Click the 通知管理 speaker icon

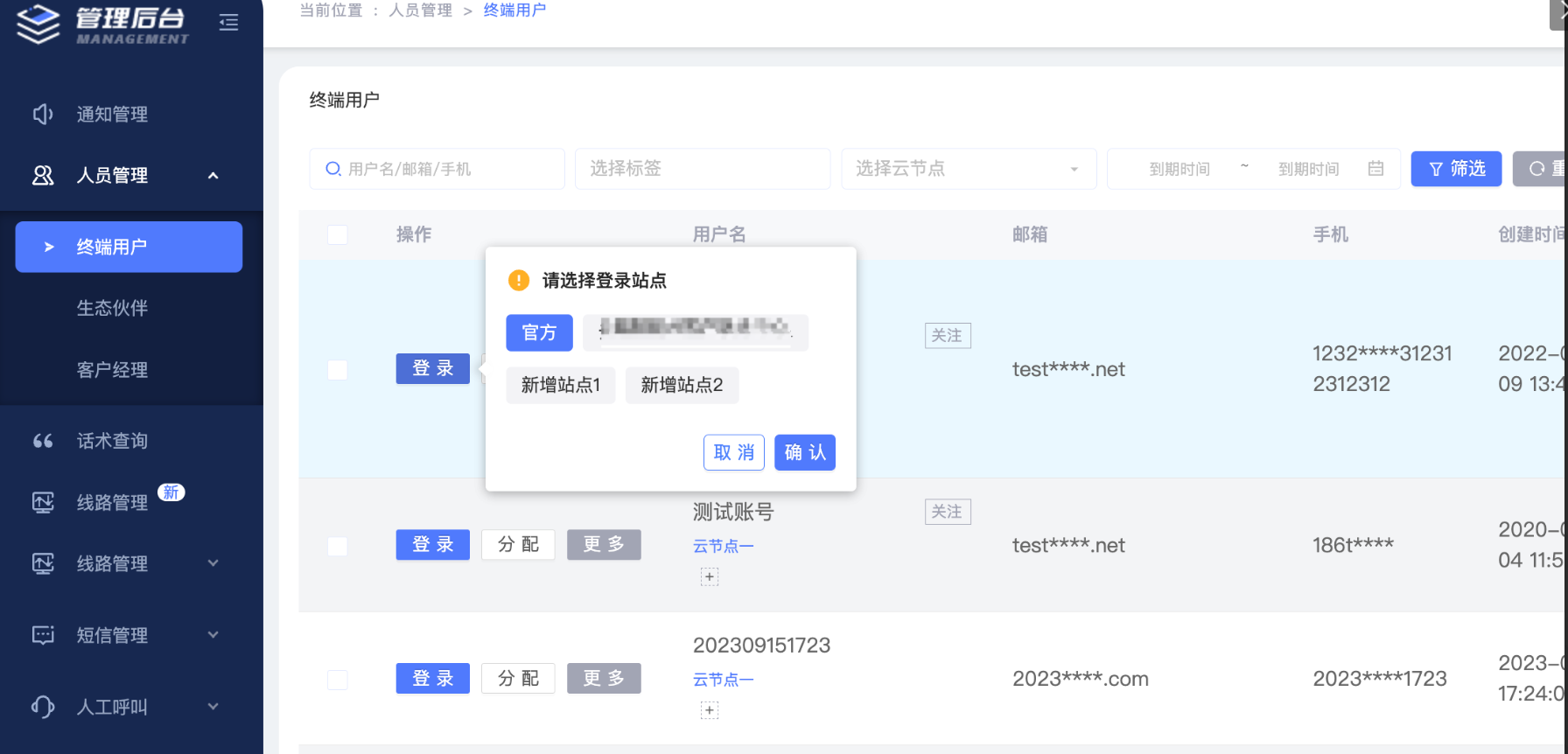(x=43, y=115)
